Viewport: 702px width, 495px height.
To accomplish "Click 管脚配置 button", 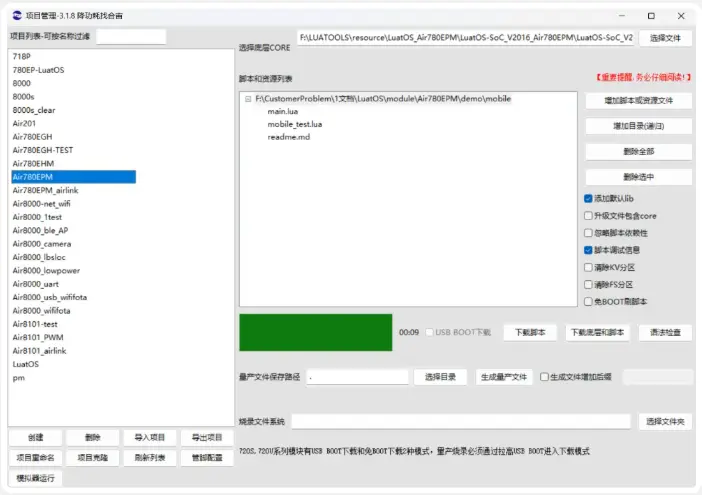I will pos(207,458).
